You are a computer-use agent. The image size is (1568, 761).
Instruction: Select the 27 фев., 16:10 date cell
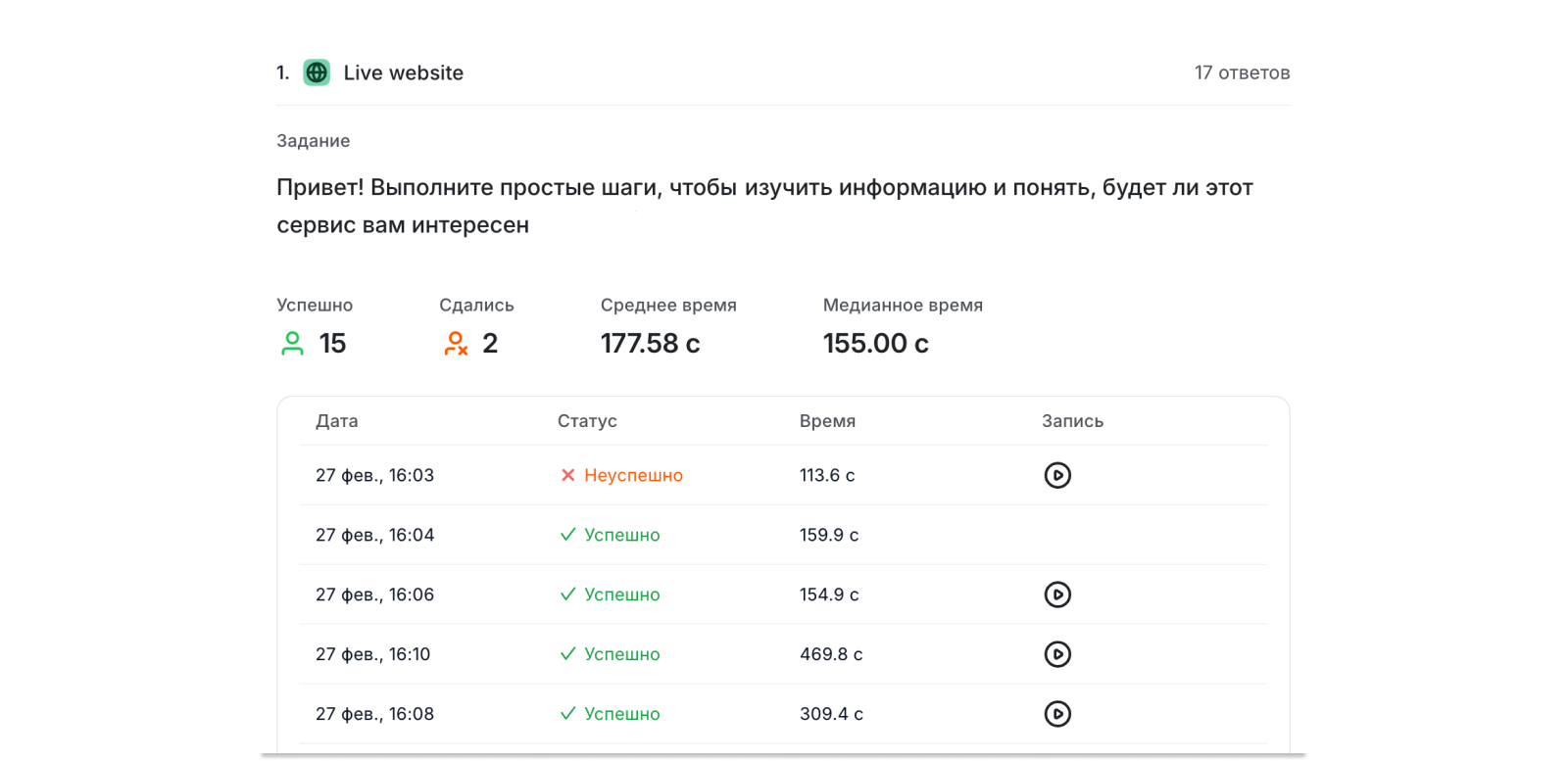coord(372,654)
